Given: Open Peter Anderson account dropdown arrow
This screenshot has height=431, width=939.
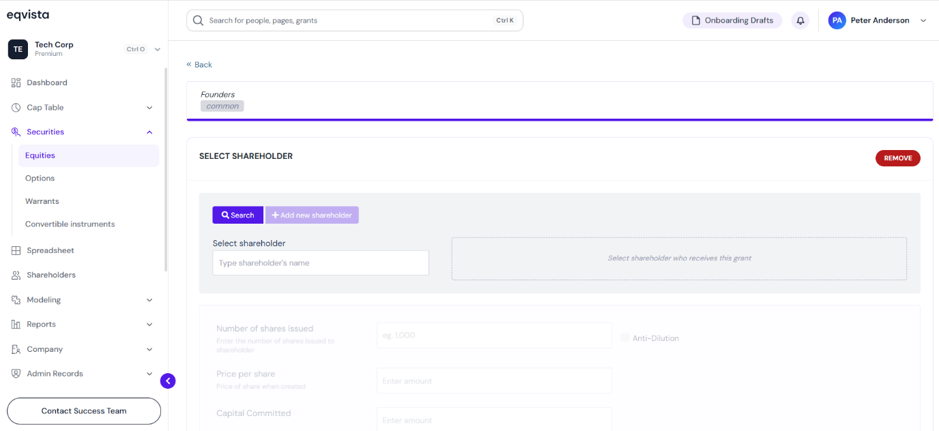Looking at the screenshot, I should [923, 20].
